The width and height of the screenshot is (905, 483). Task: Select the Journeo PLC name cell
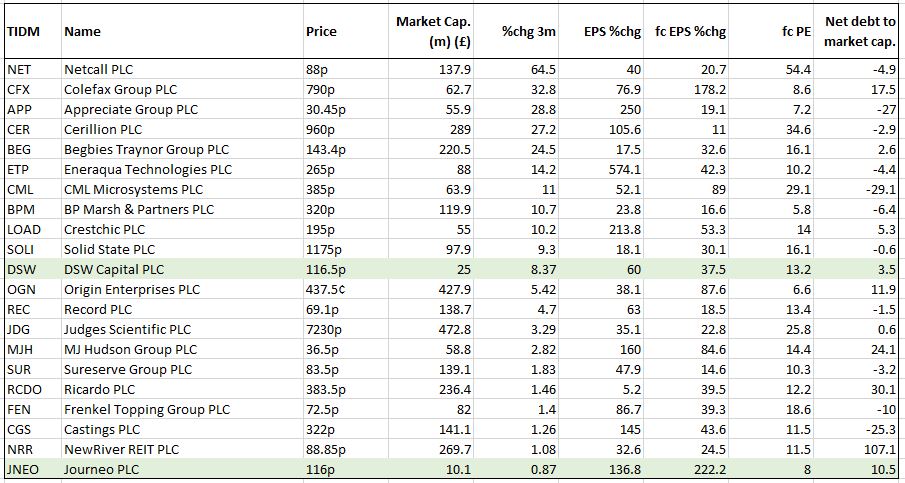pyautogui.click(x=100, y=469)
